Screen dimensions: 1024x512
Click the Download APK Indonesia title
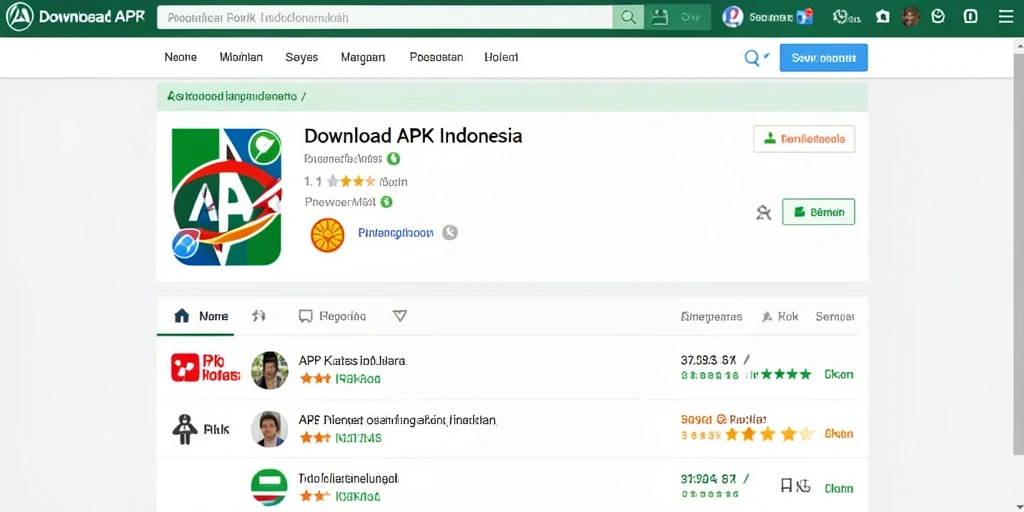pyautogui.click(x=413, y=136)
